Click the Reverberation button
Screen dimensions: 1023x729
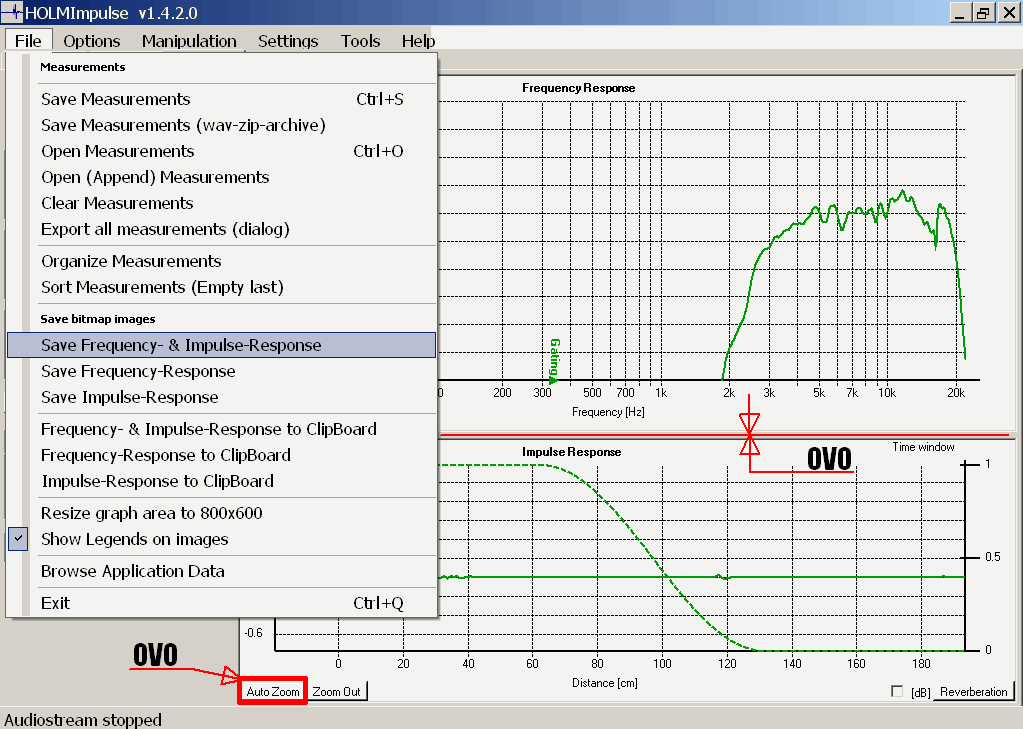(974, 691)
